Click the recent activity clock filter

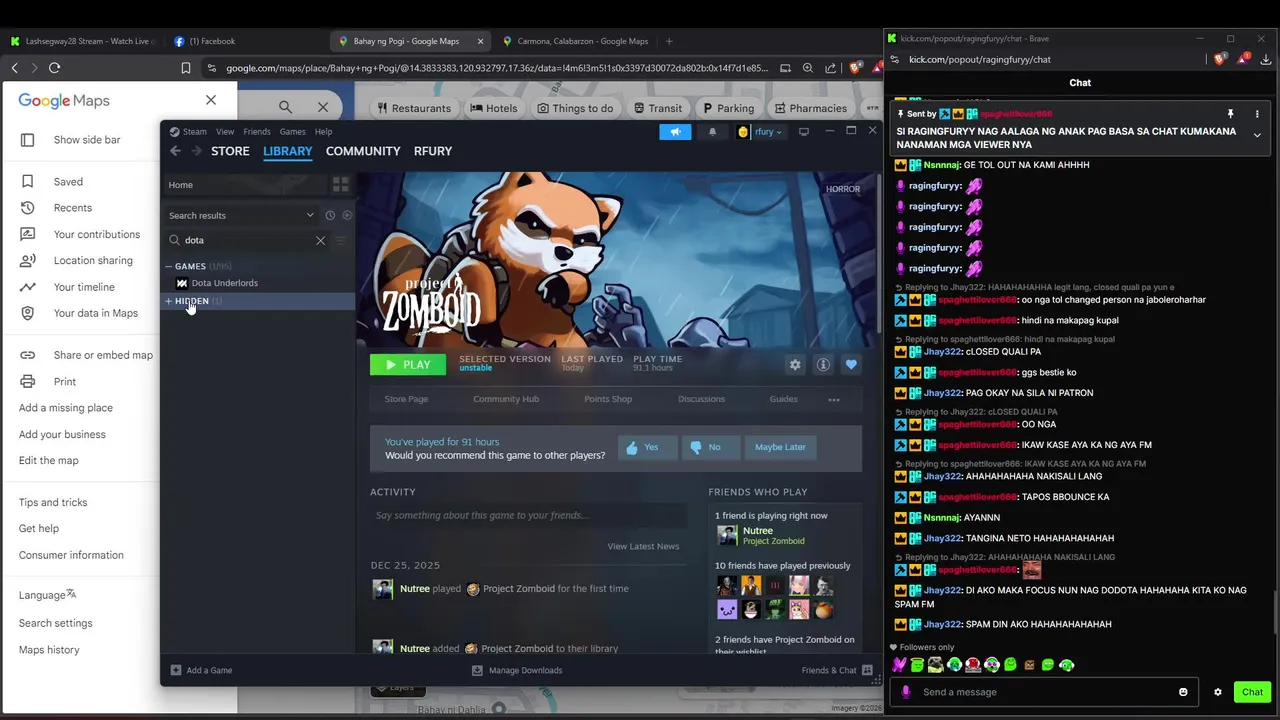pos(330,215)
